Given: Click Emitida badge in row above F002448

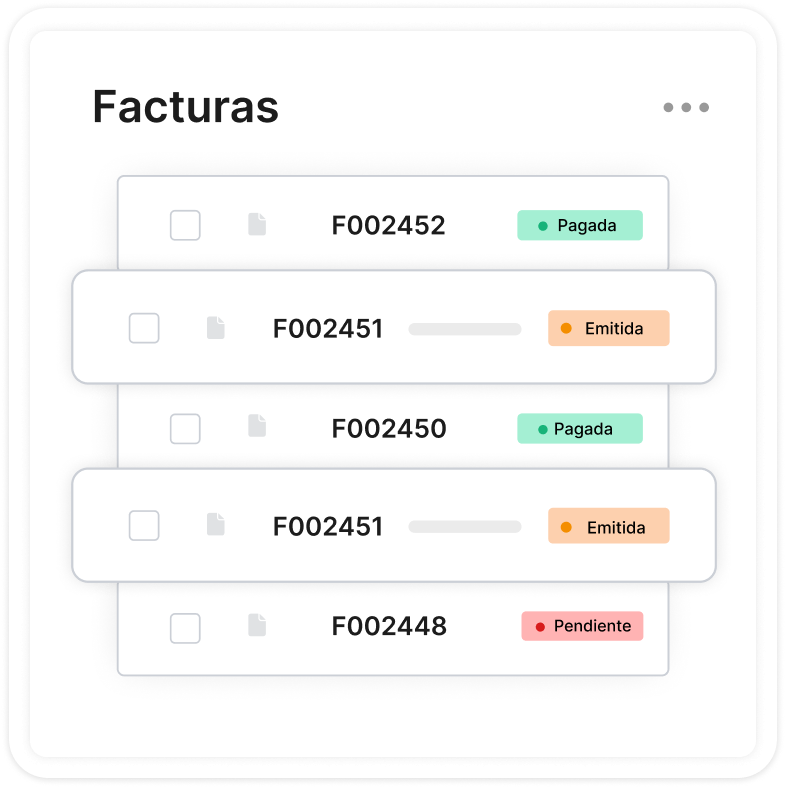Looking at the screenshot, I should coord(608,526).
